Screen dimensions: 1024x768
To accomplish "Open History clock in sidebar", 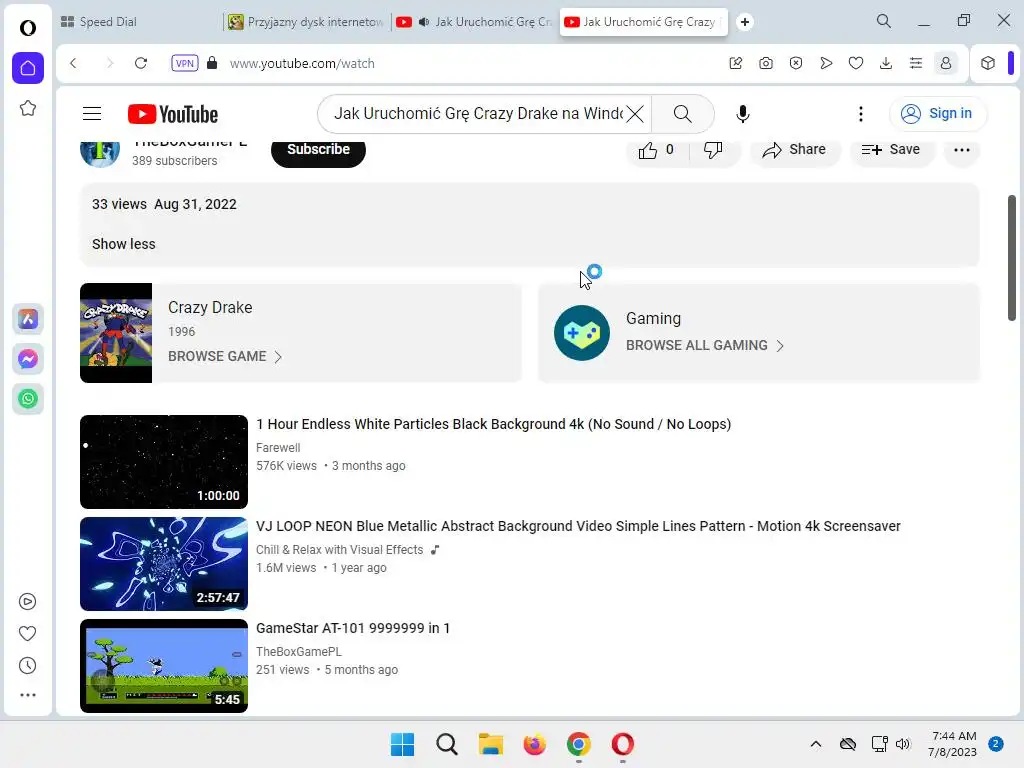I will 27,665.
